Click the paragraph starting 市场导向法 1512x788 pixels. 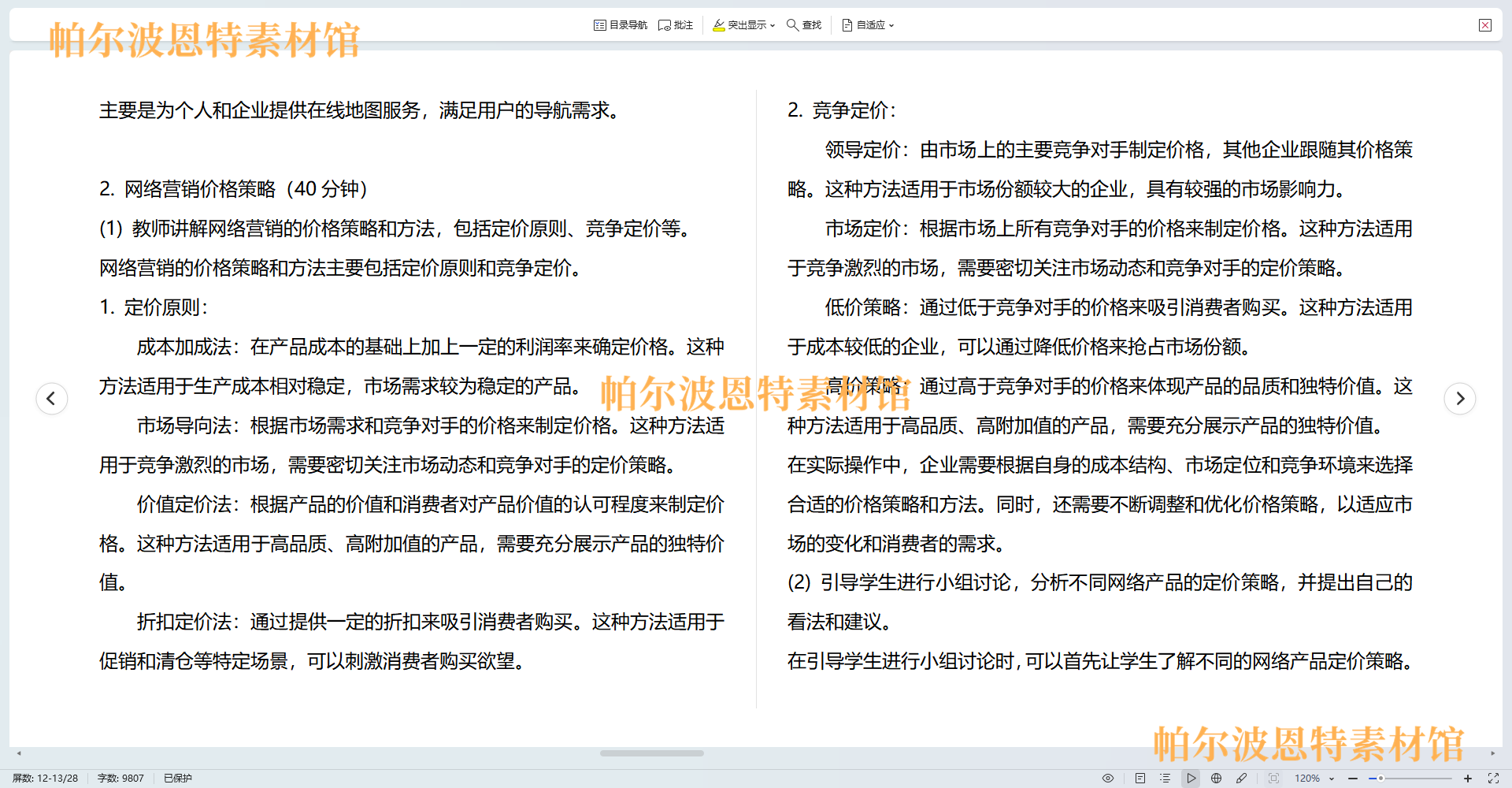pos(412,445)
